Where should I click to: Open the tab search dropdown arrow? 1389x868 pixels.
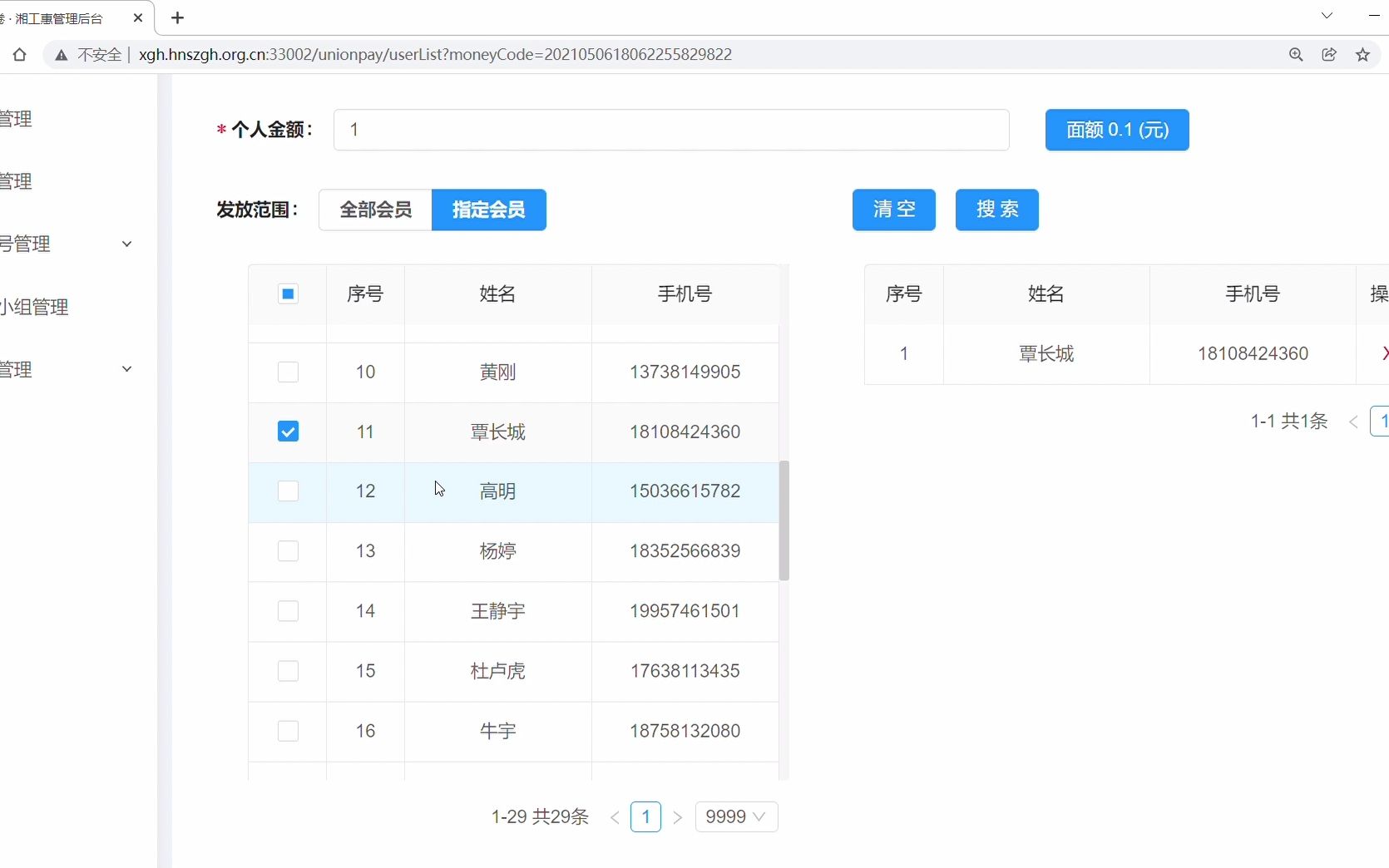tap(1327, 16)
